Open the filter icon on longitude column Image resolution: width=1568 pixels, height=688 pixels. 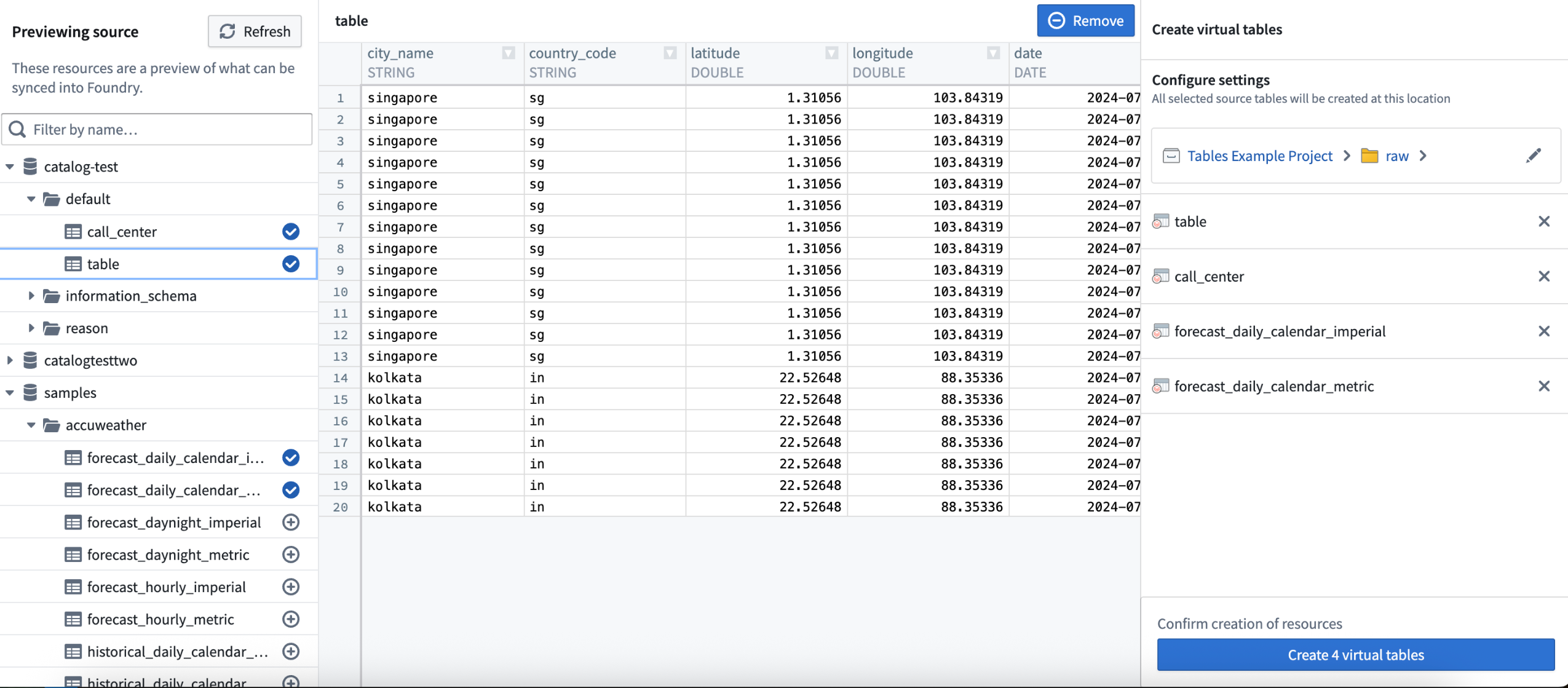[992, 53]
